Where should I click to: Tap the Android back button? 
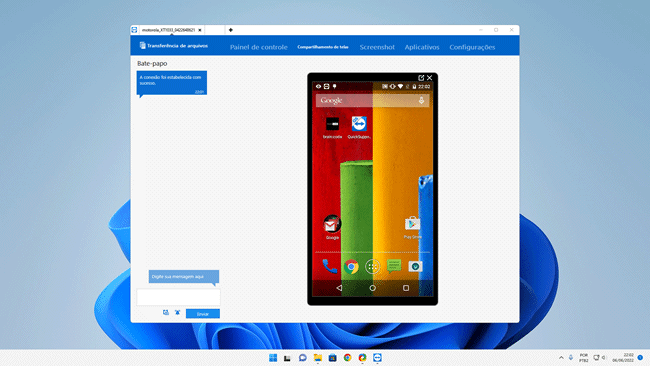point(339,288)
